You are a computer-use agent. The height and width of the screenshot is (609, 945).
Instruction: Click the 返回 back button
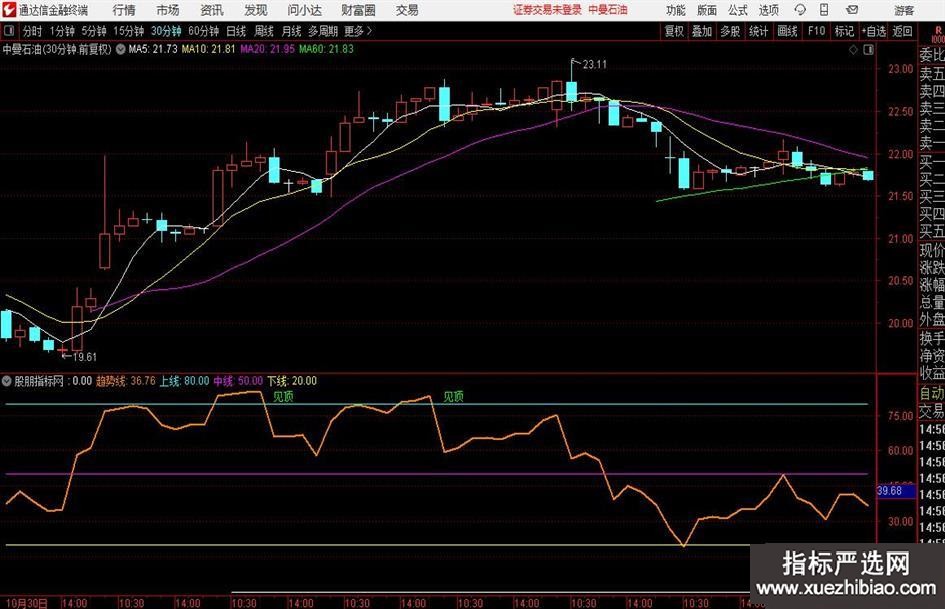pyautogui.click(x=902, y=31)
